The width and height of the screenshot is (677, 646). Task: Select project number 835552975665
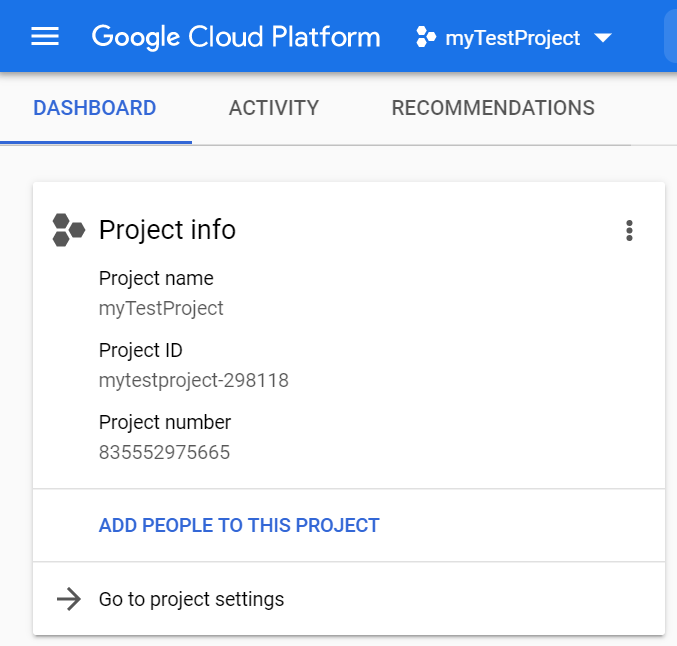(164, 452)
